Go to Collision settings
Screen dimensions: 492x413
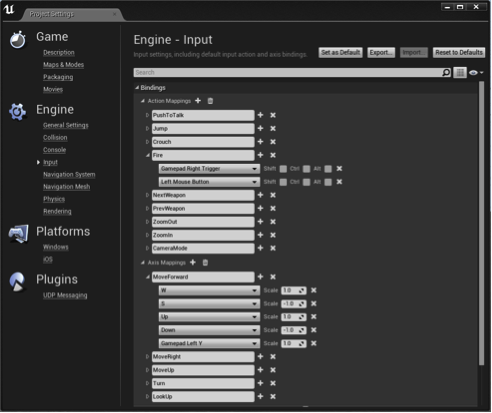point(55,137)
